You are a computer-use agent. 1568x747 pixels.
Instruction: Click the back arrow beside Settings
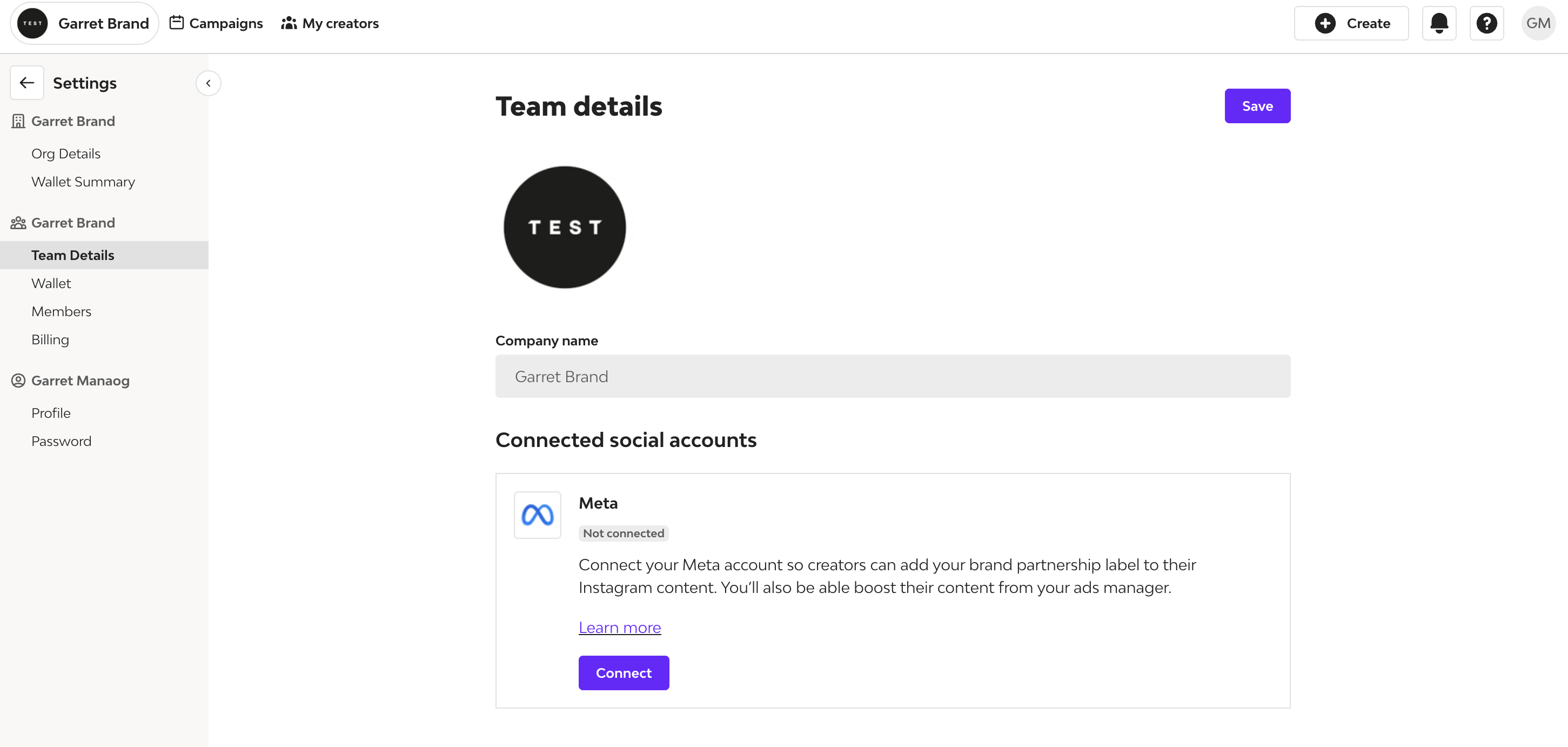(27, 83)
